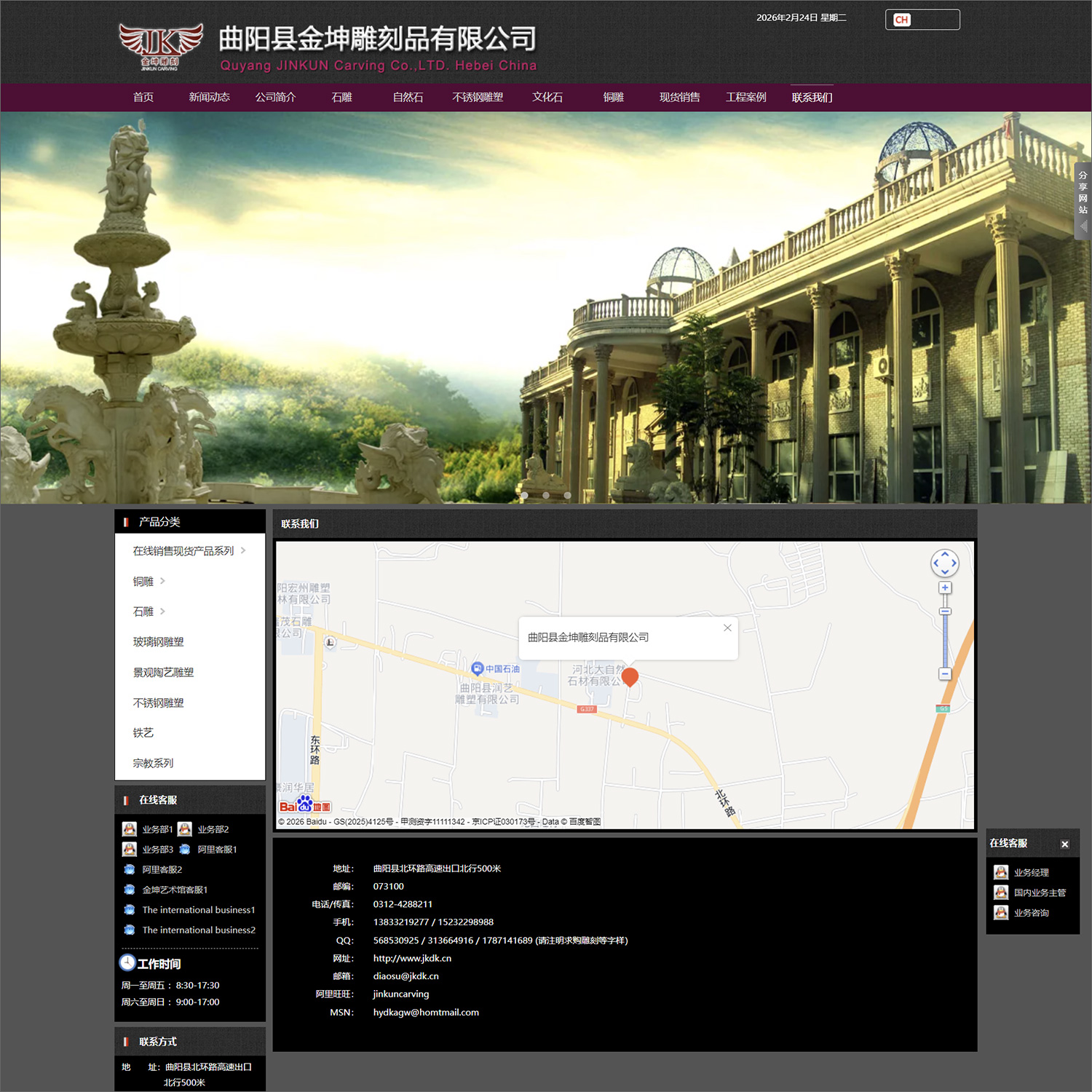This screenshot has height=1092, width=1092.
Task: Click the map zoom out minus button
Action: (944, 674)
